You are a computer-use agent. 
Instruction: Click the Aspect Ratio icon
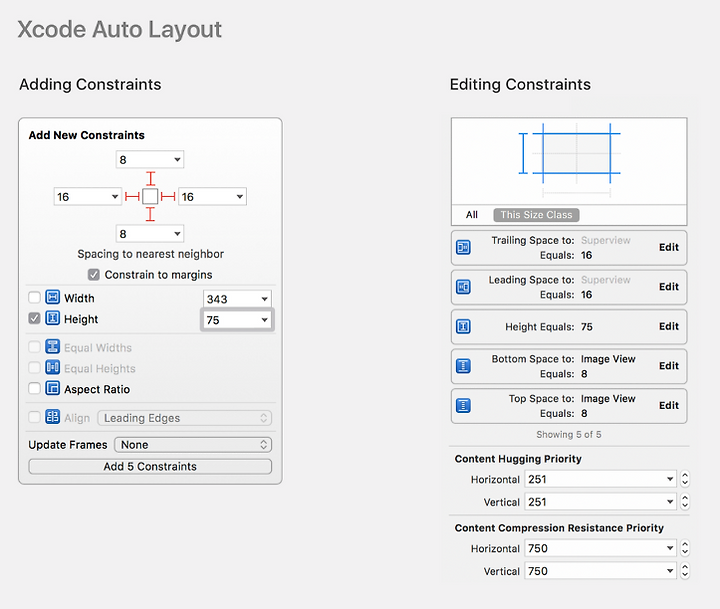pos(52,389)
